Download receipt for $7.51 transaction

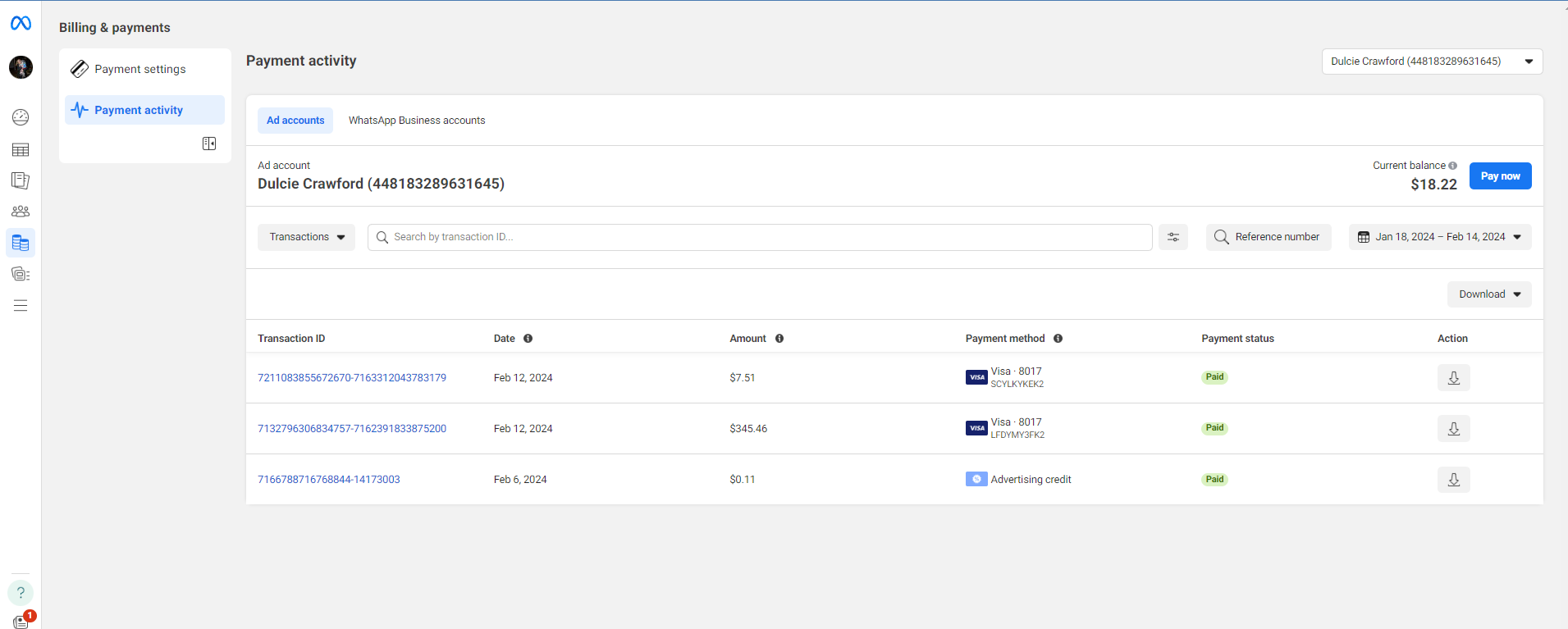coord(1452,378)
